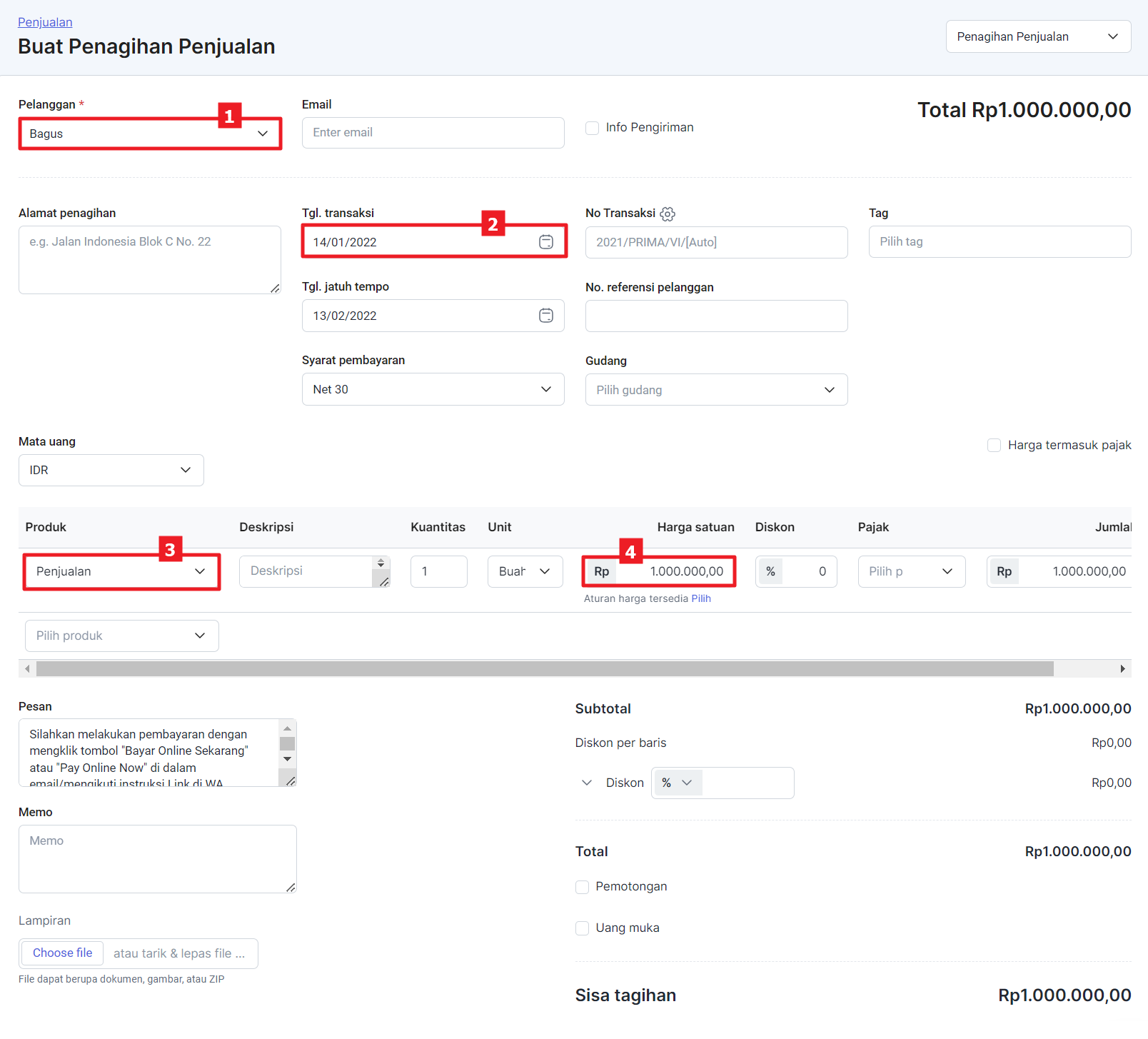Open the due date calendar picker
Viewport: 1148px width, 1039px height.
(x=545, y=316)
